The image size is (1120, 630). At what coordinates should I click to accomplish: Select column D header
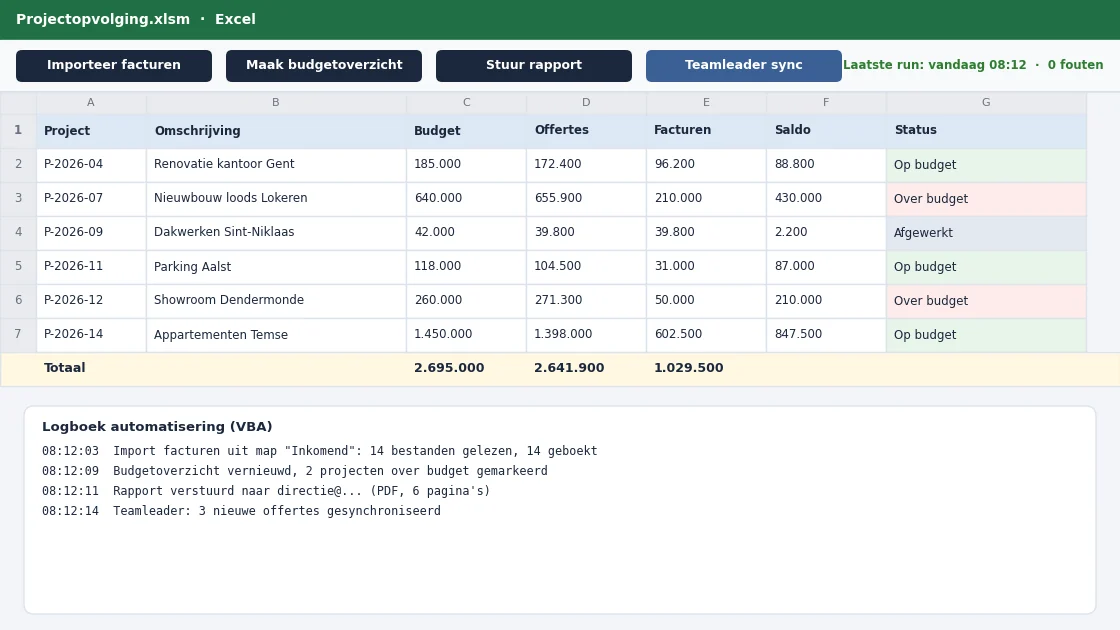pyautogui.click(x=586, y=102)
